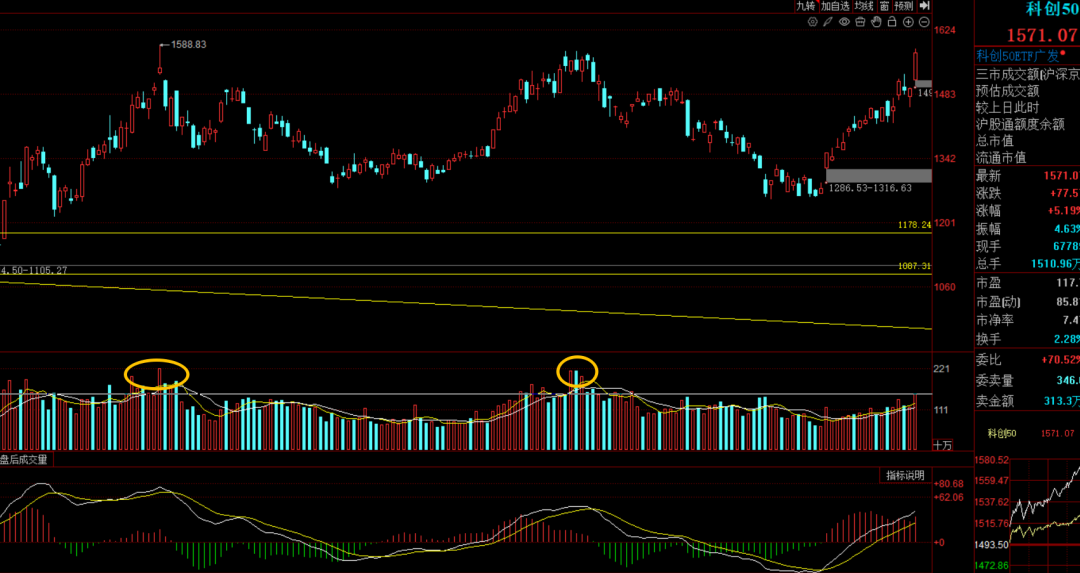Click the 涨跌 row
The image size is (1080, 573).
pyautogui.click(x=1027, y=194)
